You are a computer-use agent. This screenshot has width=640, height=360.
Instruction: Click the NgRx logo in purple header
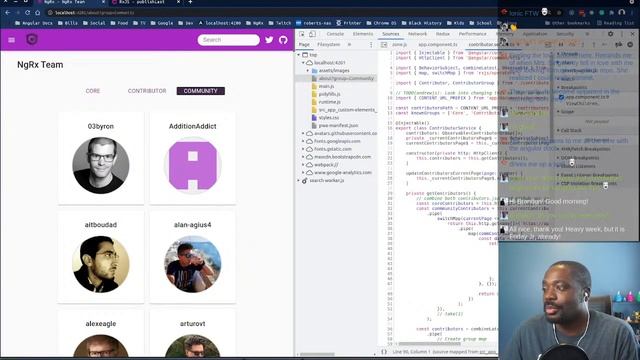[32, 39]
